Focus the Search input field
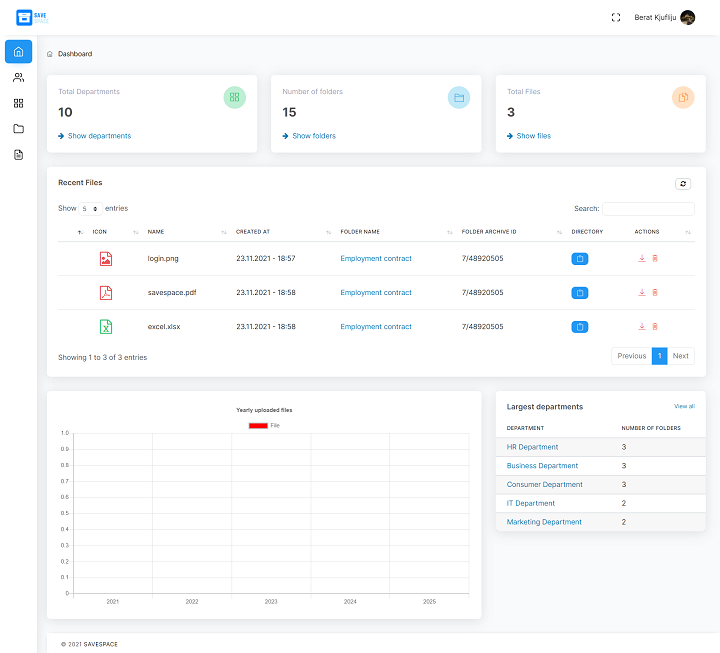 coord(648,209)
